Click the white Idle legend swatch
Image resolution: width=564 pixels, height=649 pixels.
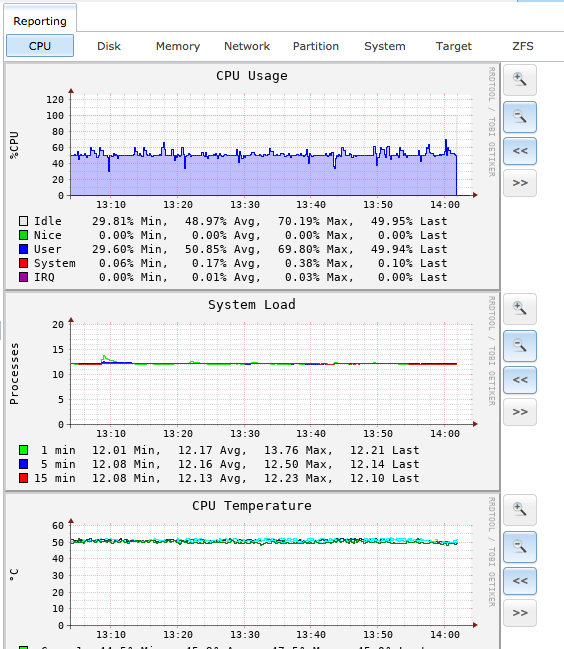coord(24,221)
